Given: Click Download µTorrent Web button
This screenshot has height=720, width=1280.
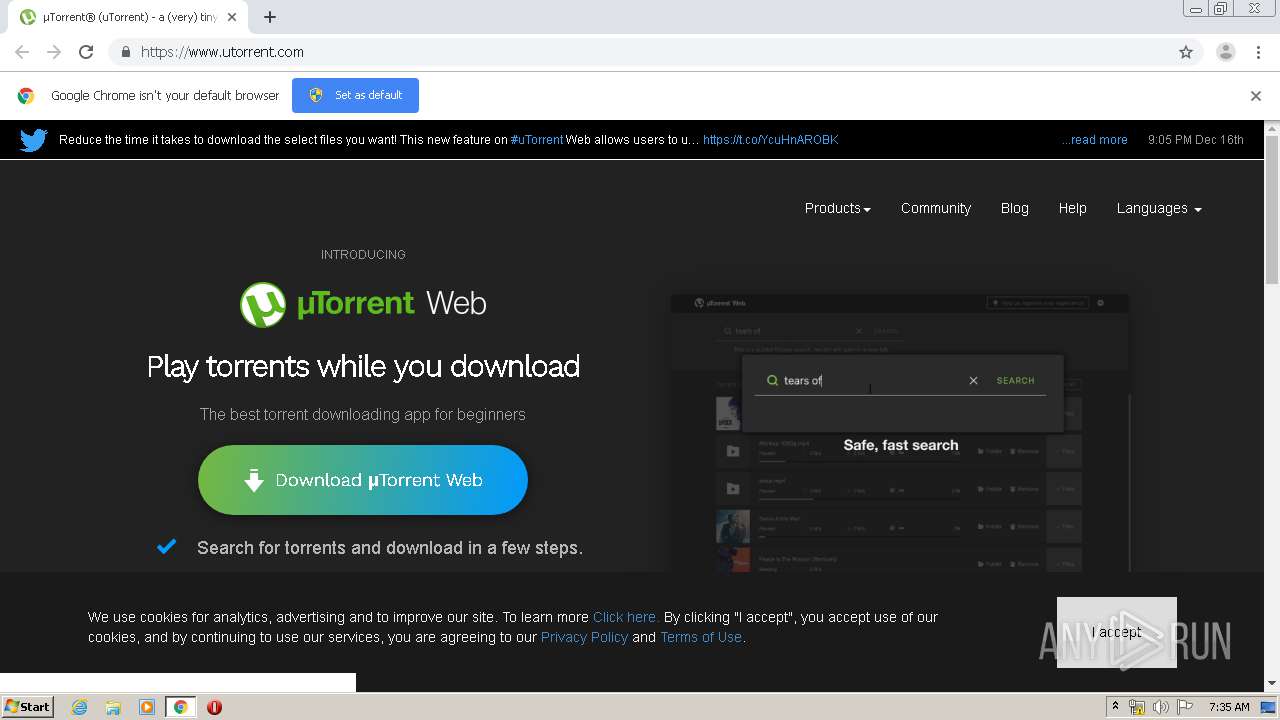Looking at the screenshot, I should 363,480.
